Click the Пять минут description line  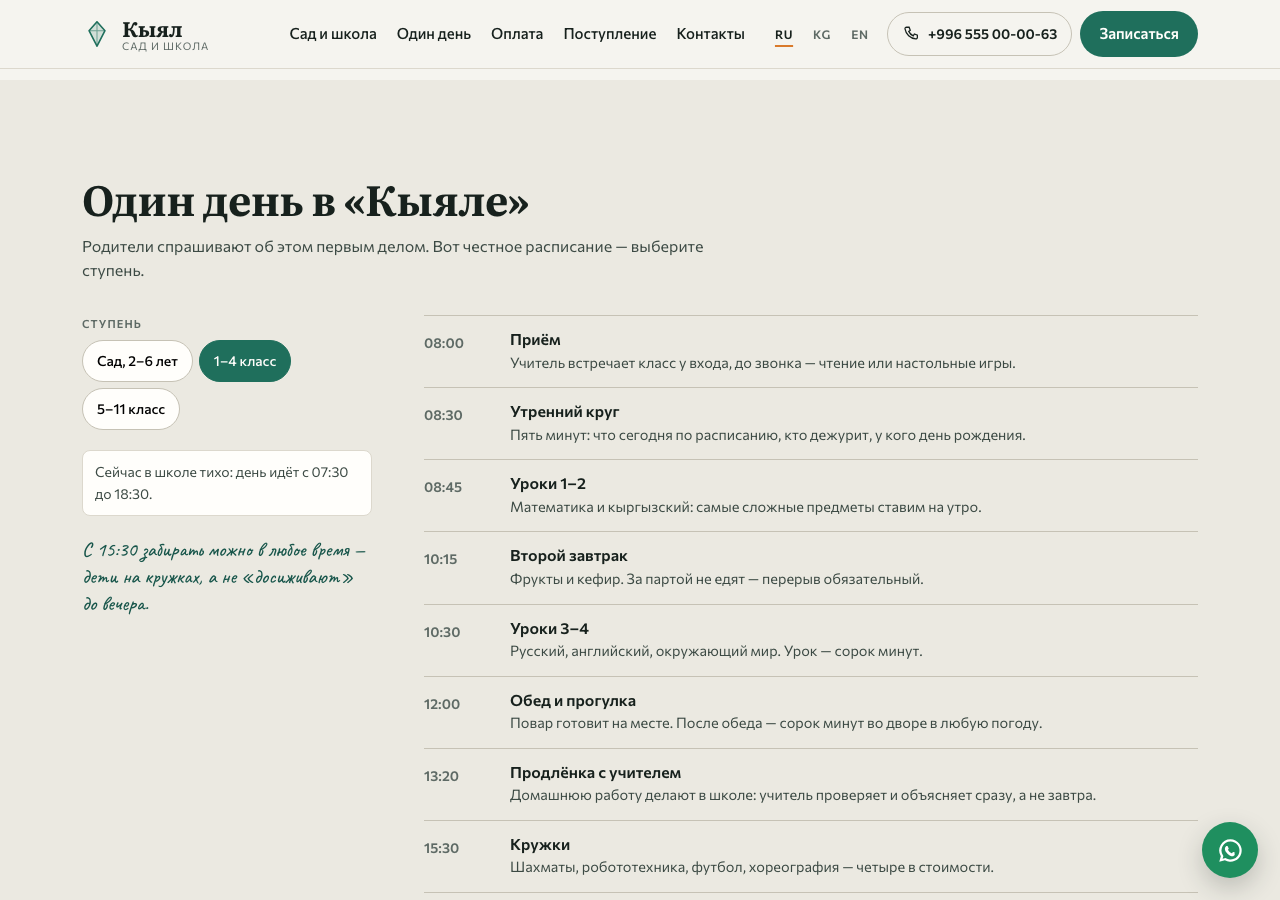768,435
